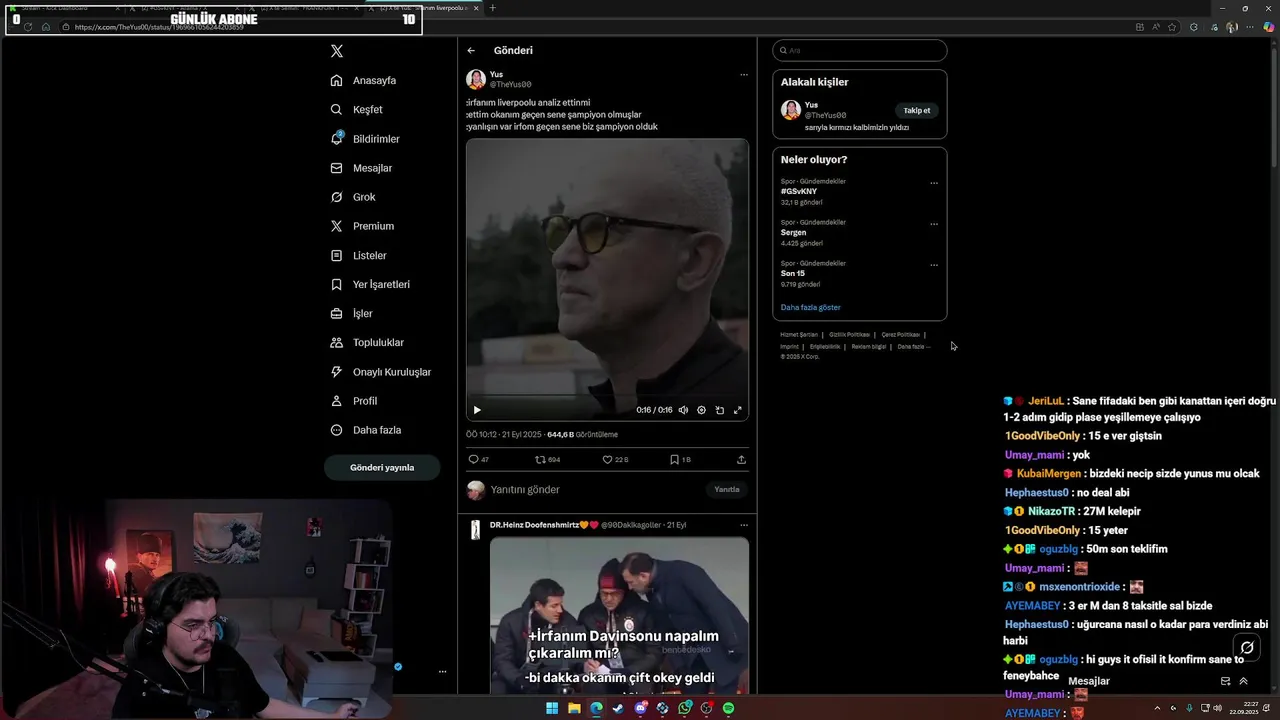The height and width of the screenshot is (720, 1280).
Task: Open options for #GSvKNY trend
Action: pos(934,183)
